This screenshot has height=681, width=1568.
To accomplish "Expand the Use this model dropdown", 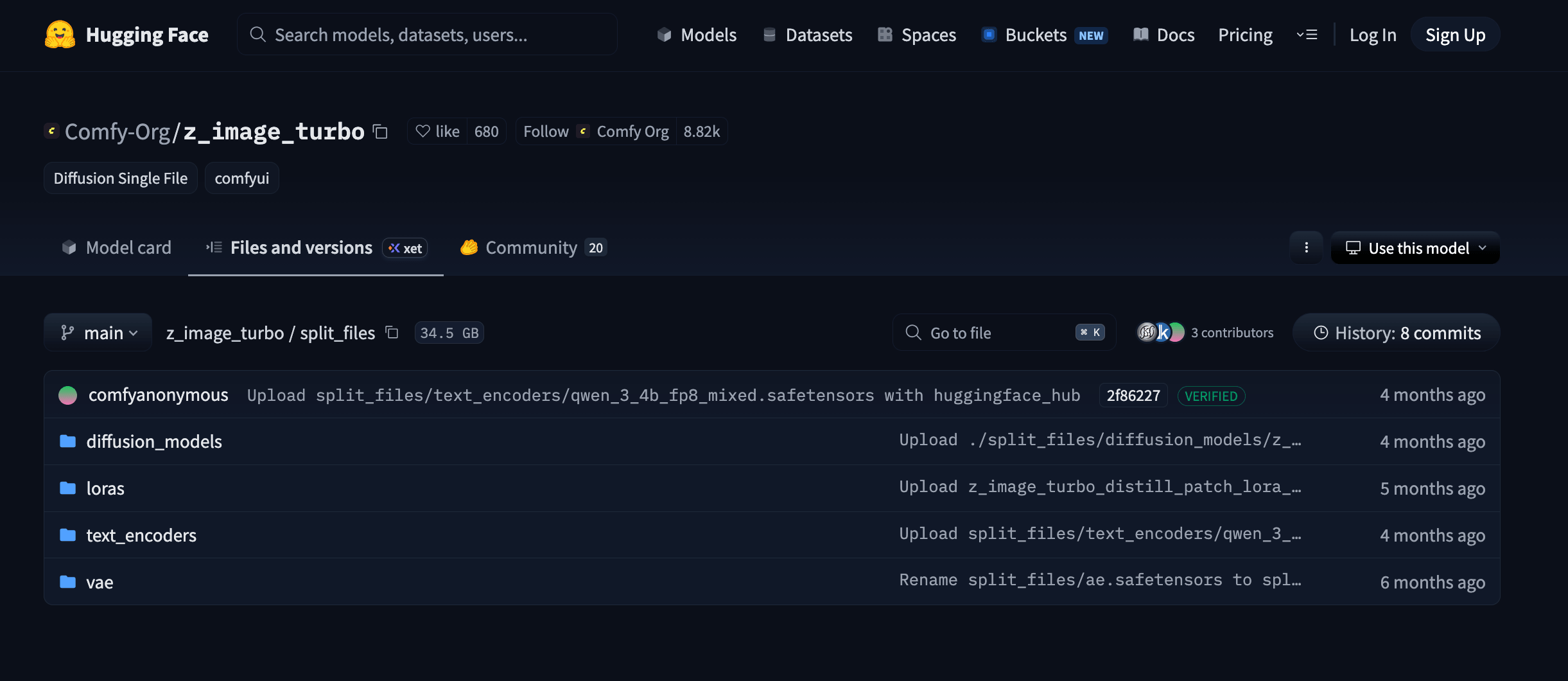I will (x=1415, y=247).
